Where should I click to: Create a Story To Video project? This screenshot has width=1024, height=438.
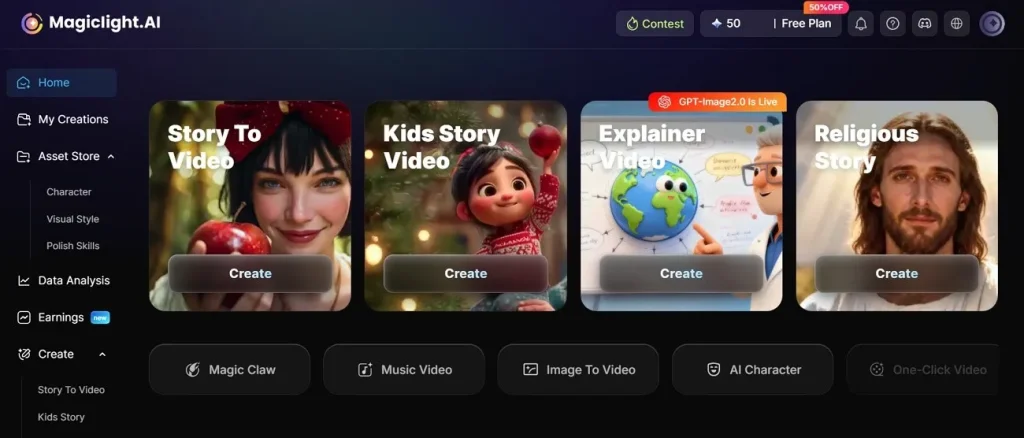tap(250, 274)
